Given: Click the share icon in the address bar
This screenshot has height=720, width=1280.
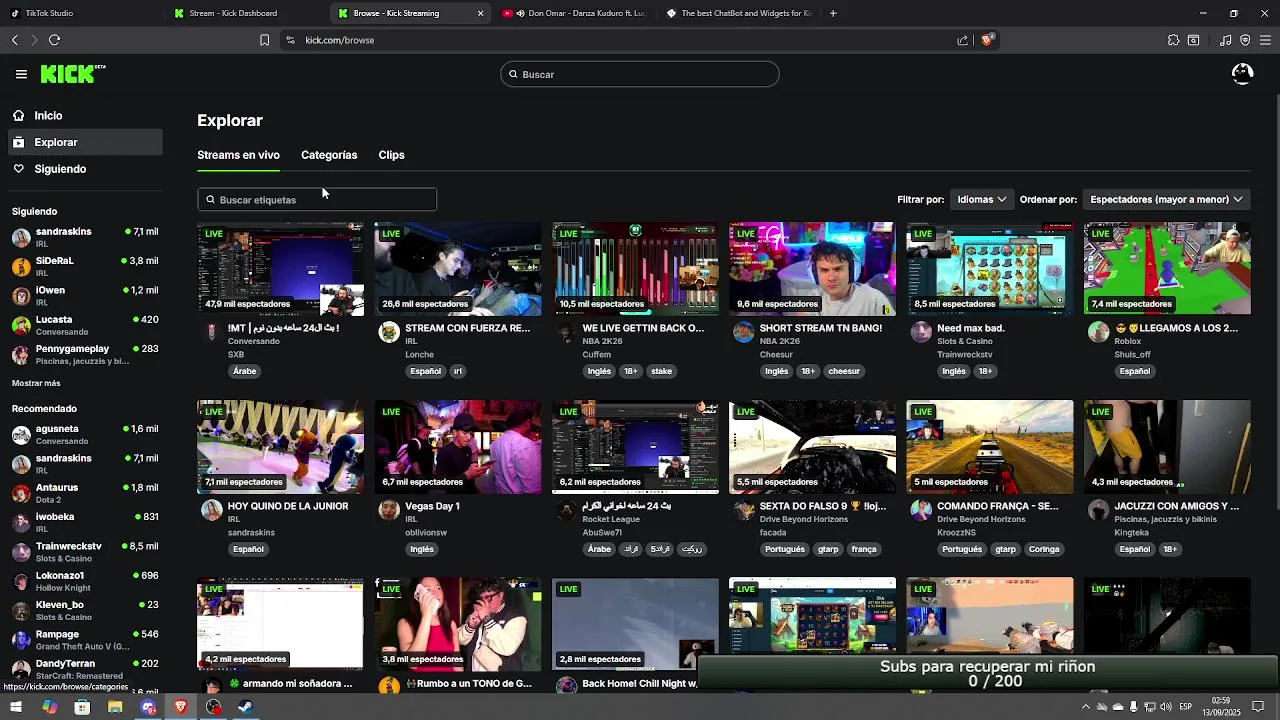Looking at the screenshot, I should 962,40.
